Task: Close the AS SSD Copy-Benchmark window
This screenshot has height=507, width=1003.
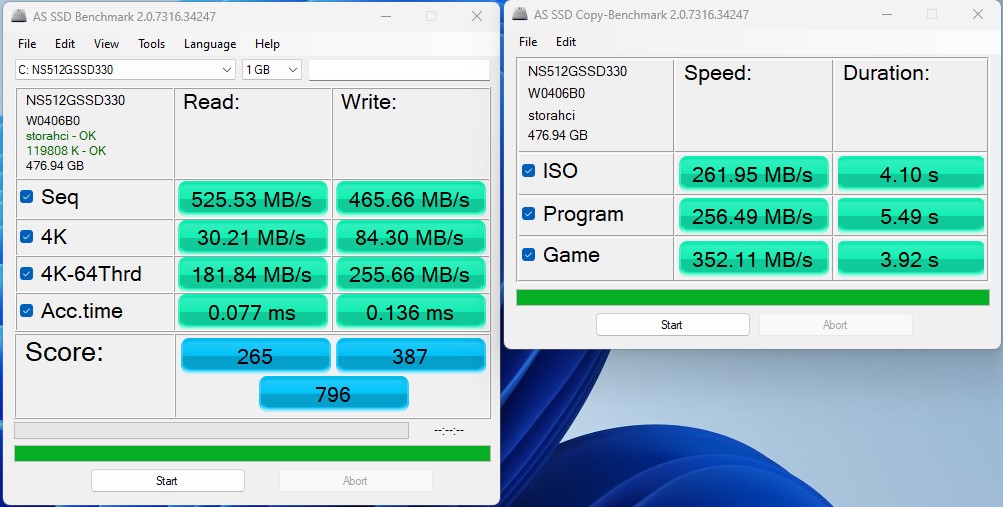Action: [x=977, y=14]
